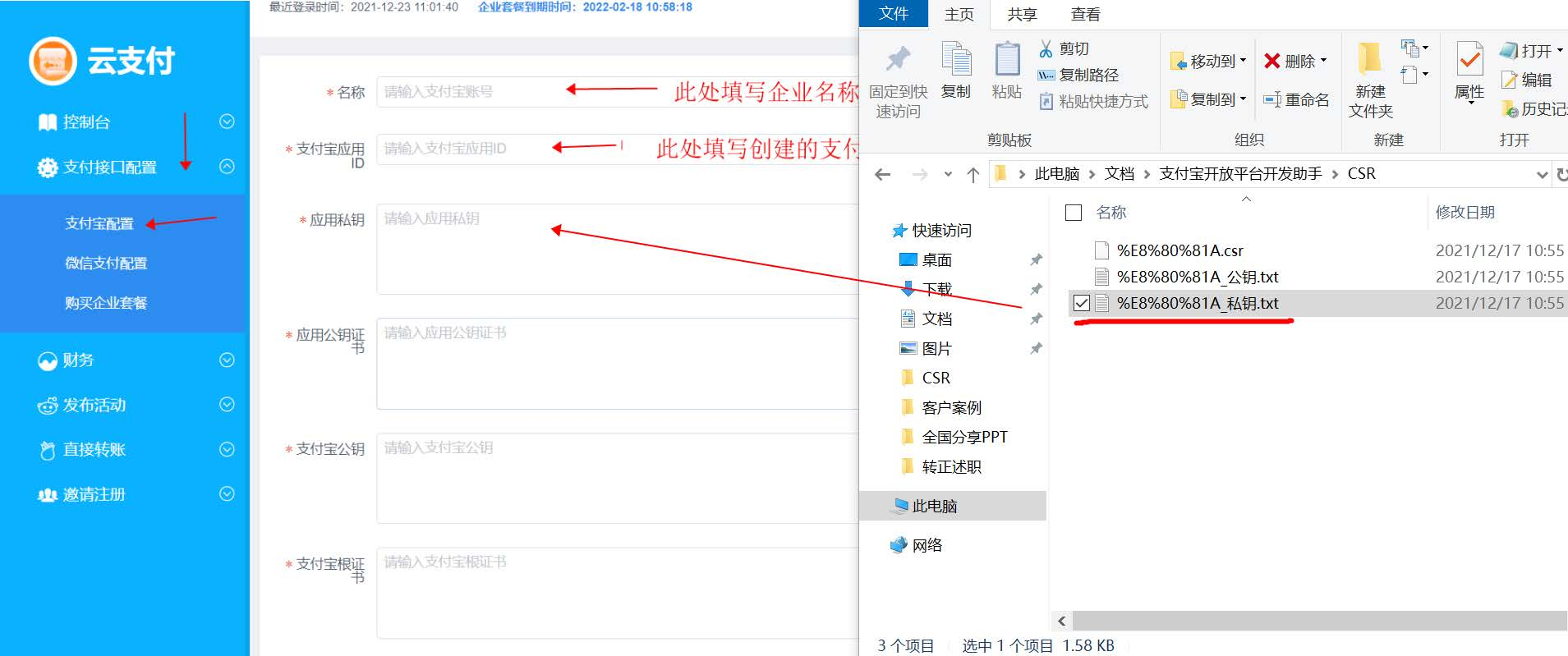Click Explorer forward arrow
This screenshot has width=1568, height=656.
(920, 174)
